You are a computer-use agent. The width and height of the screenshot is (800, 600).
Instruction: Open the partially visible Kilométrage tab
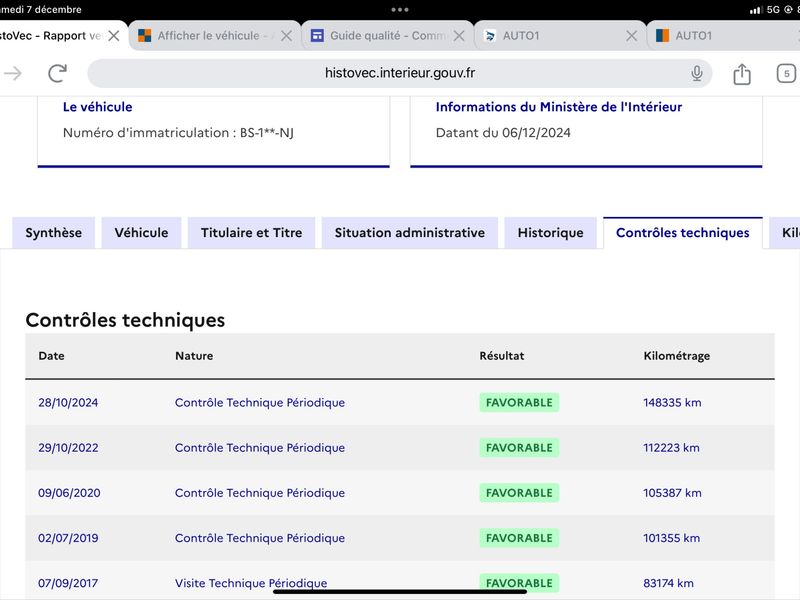click(x=786, y=233)
